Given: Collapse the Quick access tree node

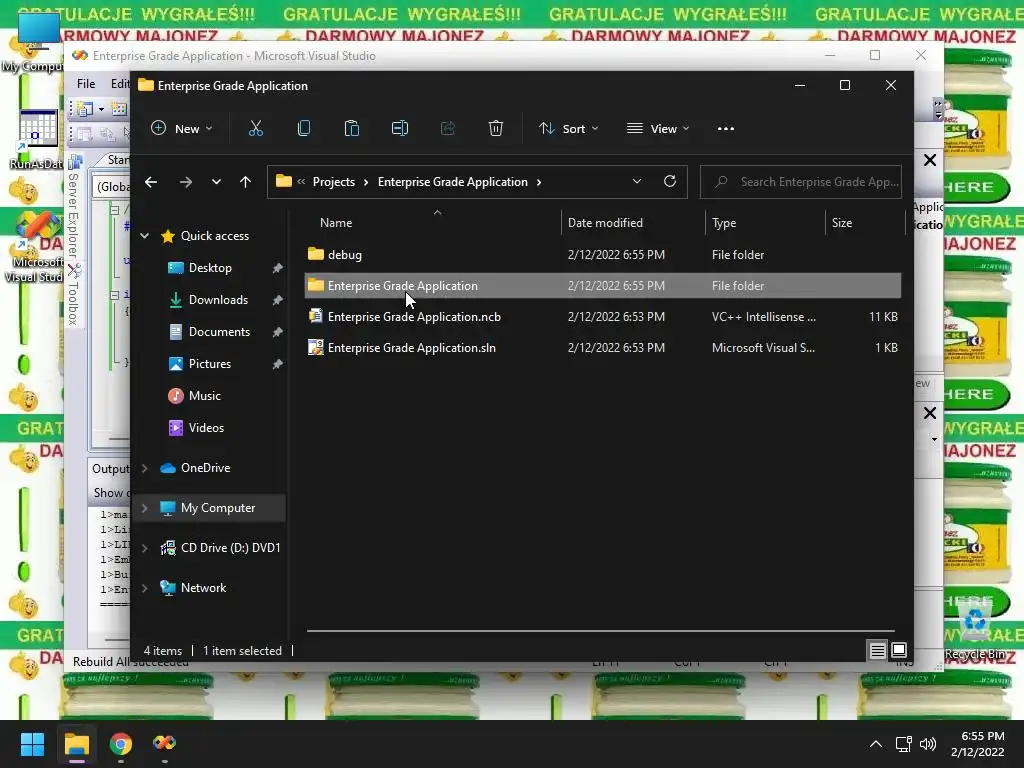Looking at the screenshot, I should tap(144, 236).
